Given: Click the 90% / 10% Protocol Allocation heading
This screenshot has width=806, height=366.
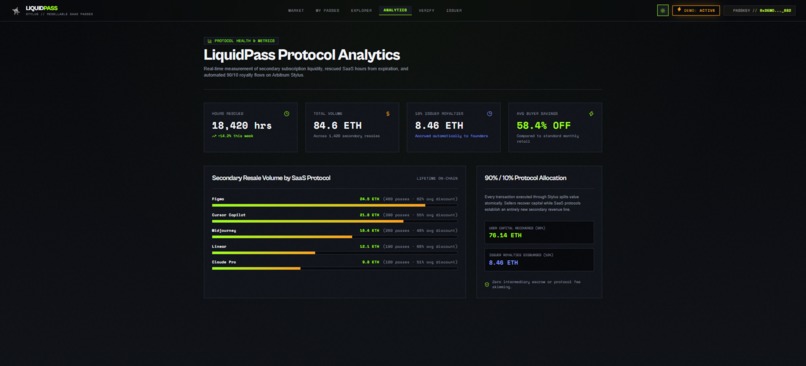Looking at the screenshot, I should click(x=525, y=178).
